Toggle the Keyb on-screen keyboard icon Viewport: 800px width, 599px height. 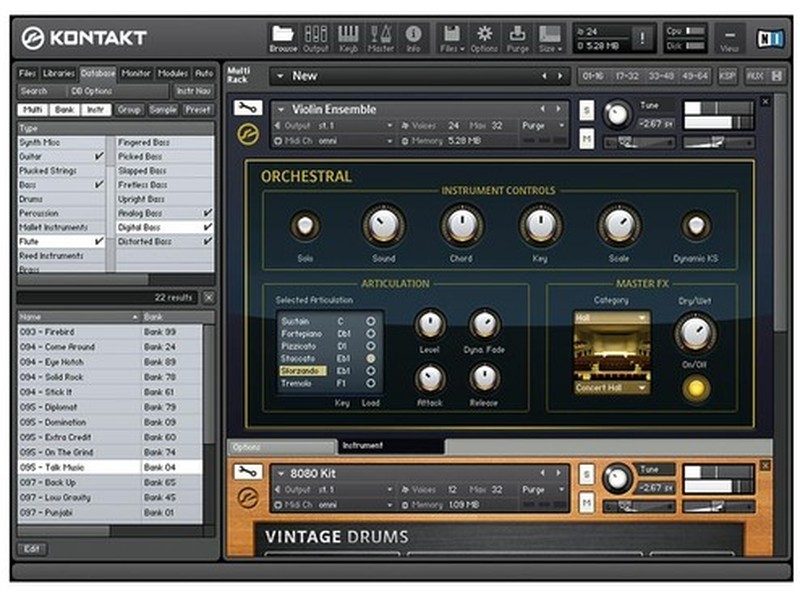[x=348, y=38]
